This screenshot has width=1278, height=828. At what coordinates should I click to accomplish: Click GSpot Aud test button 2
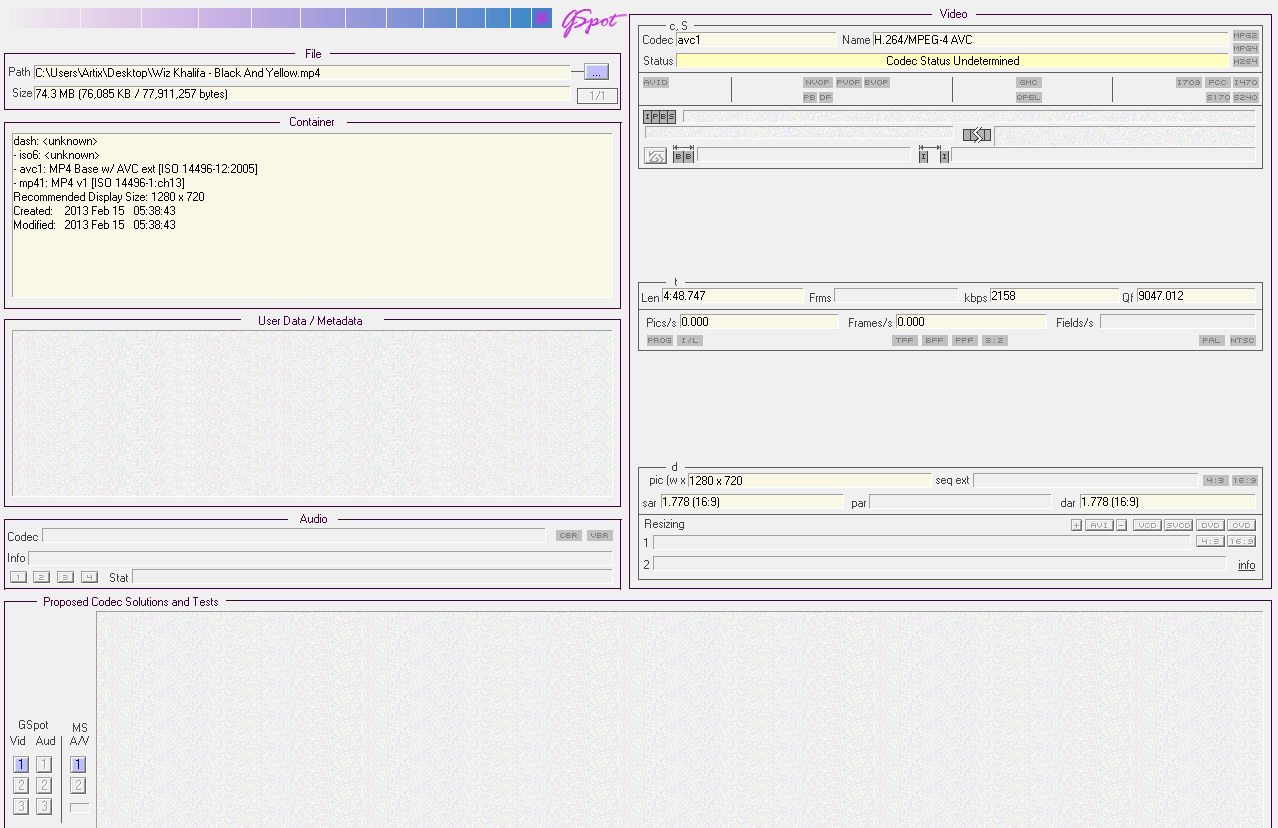coord(44,785)
